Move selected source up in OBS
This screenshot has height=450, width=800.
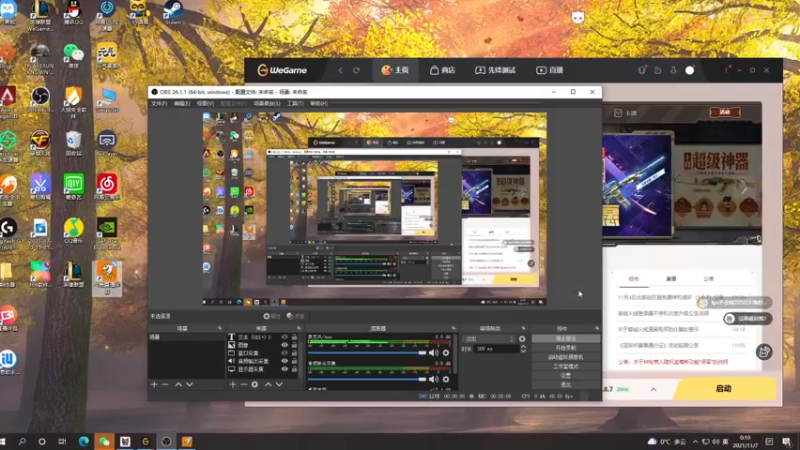pos(268,384)
